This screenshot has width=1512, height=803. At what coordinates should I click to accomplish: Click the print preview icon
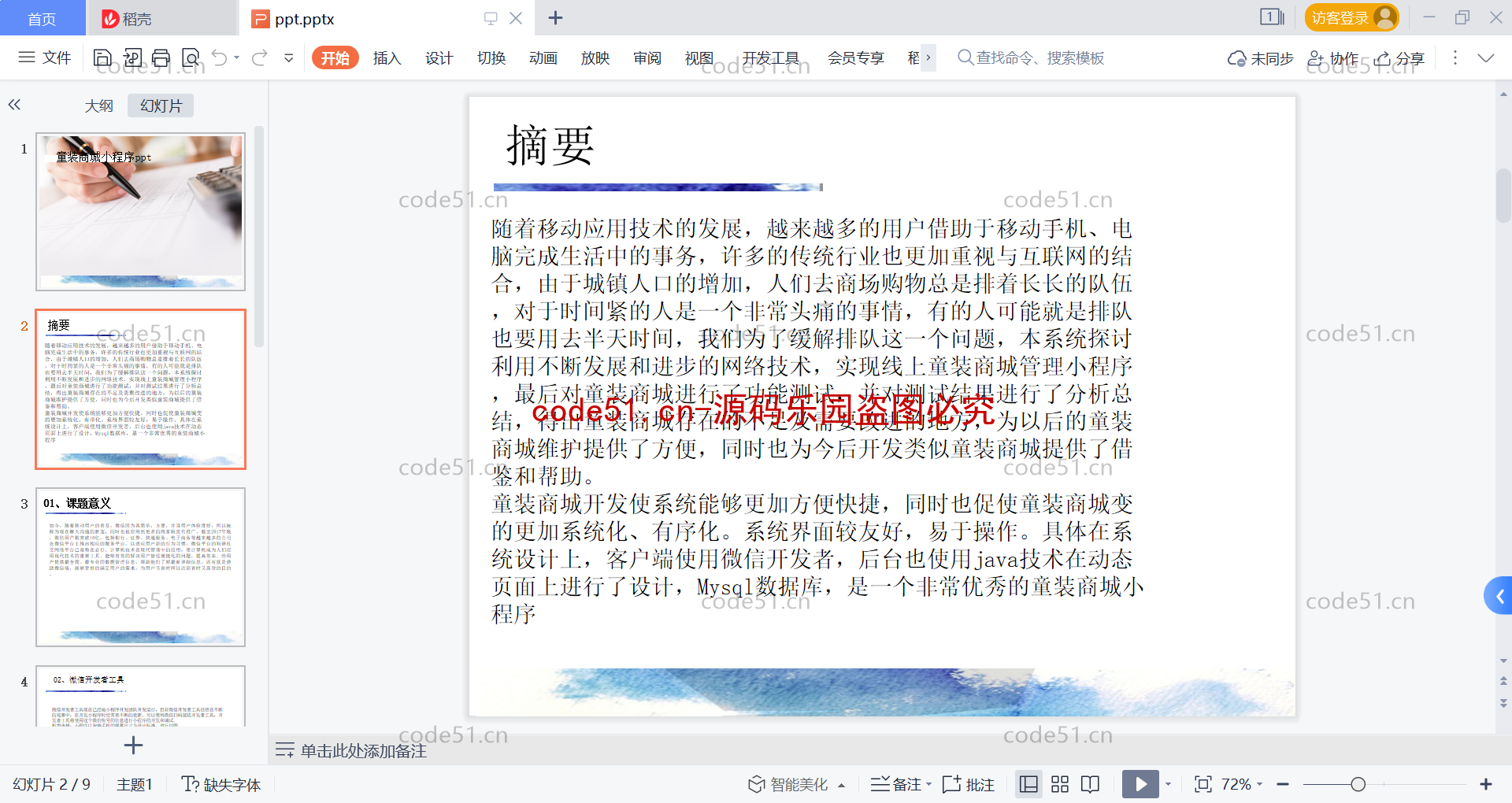pyautogui.click(x=191, y=57)
